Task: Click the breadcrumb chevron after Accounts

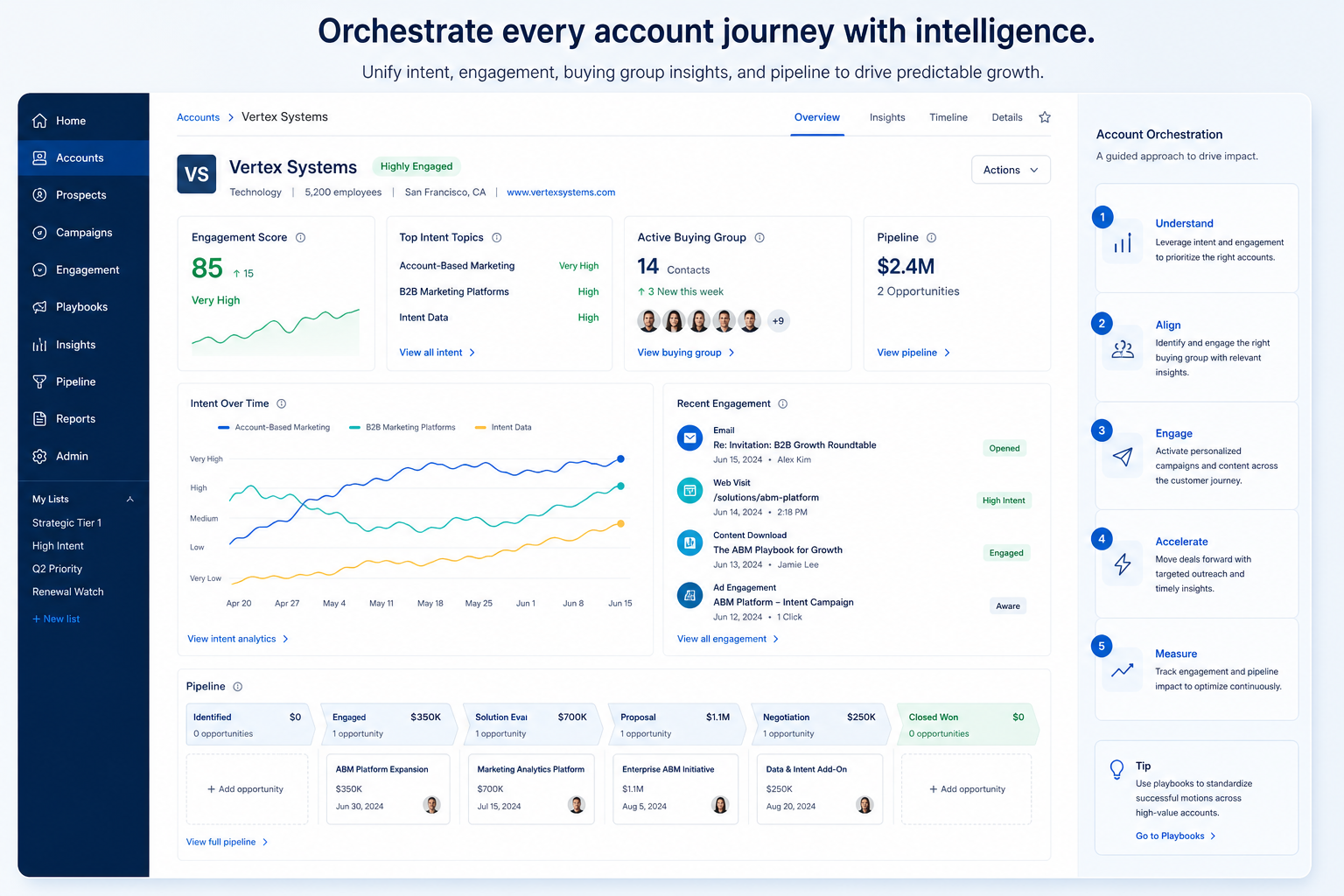Action: point(231,117)
